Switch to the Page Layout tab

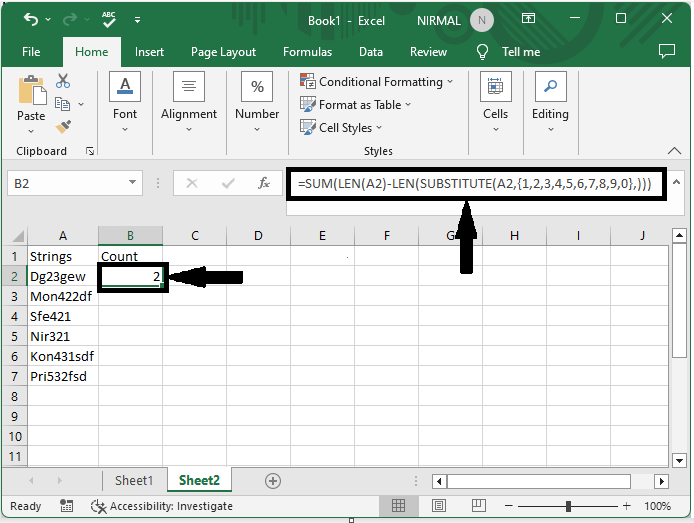coord(223,52)
